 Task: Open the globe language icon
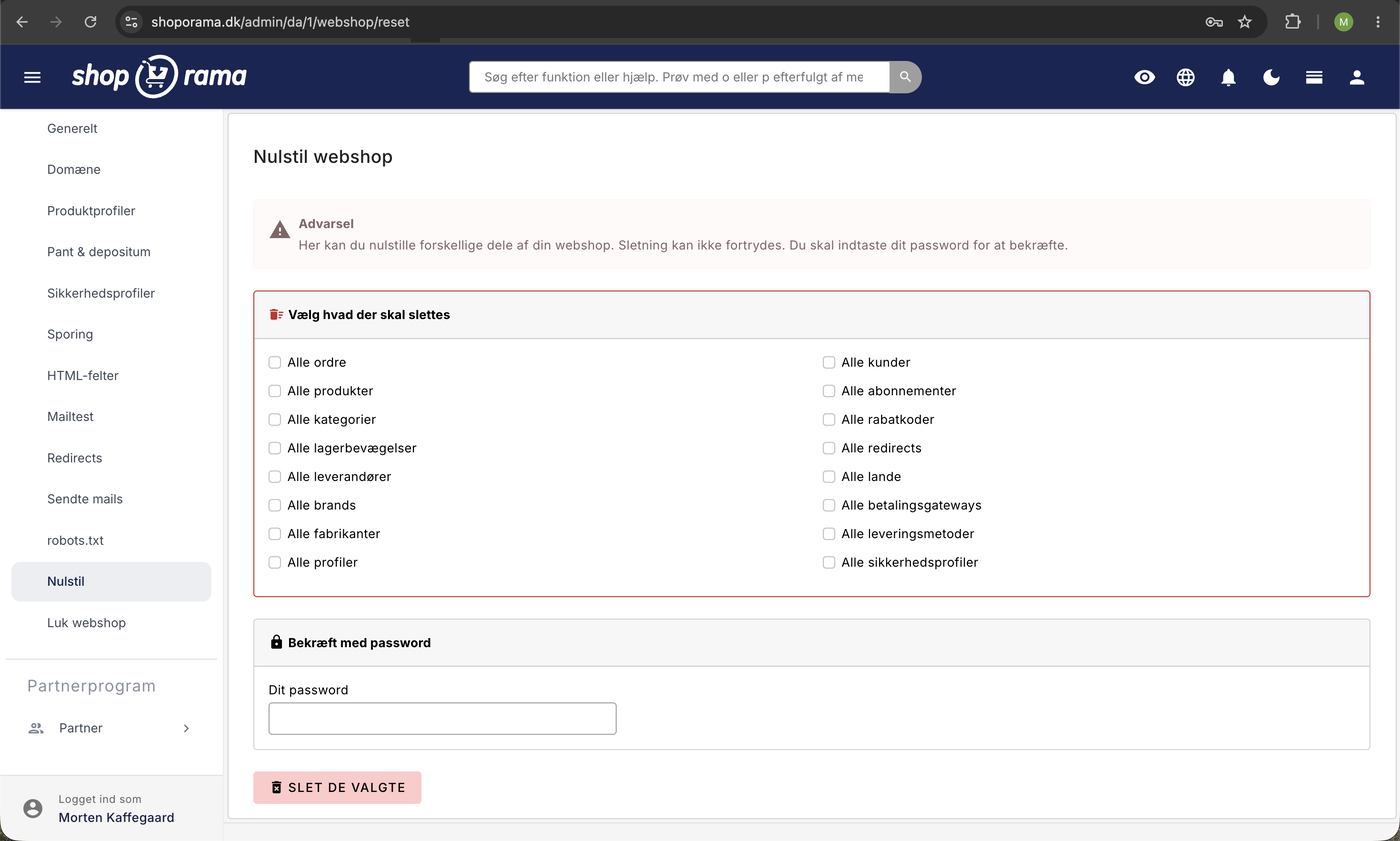pyautogui.click(x=1186, y=77)
